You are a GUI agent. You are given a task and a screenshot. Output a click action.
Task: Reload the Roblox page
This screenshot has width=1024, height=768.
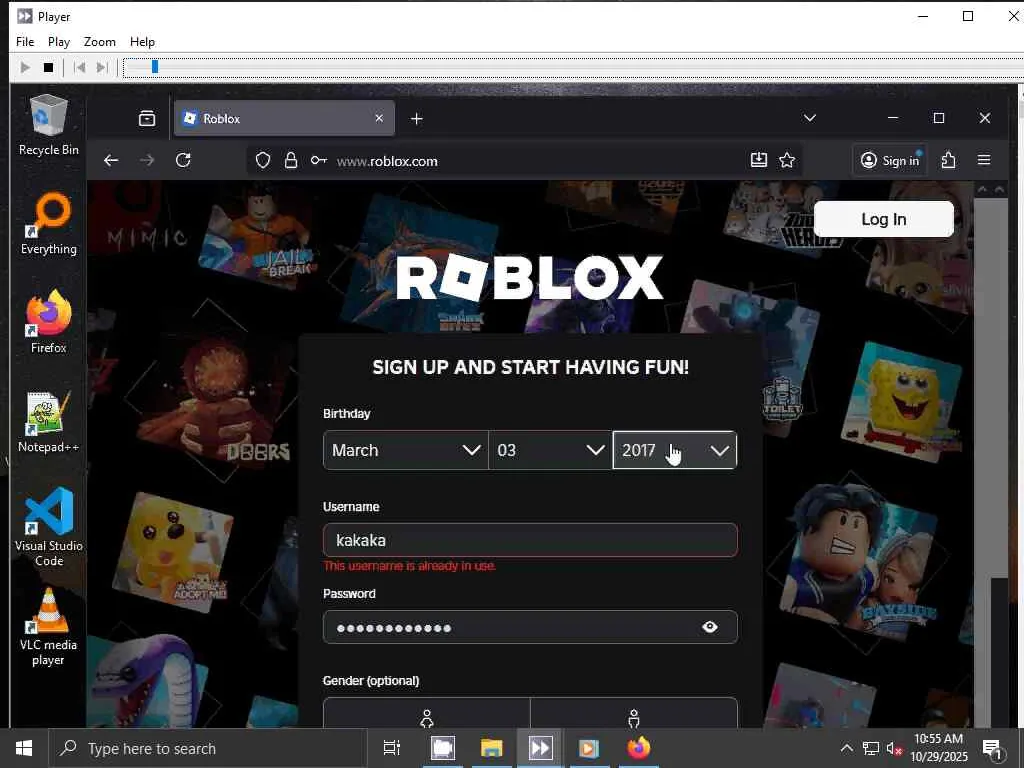coord(184,160)
